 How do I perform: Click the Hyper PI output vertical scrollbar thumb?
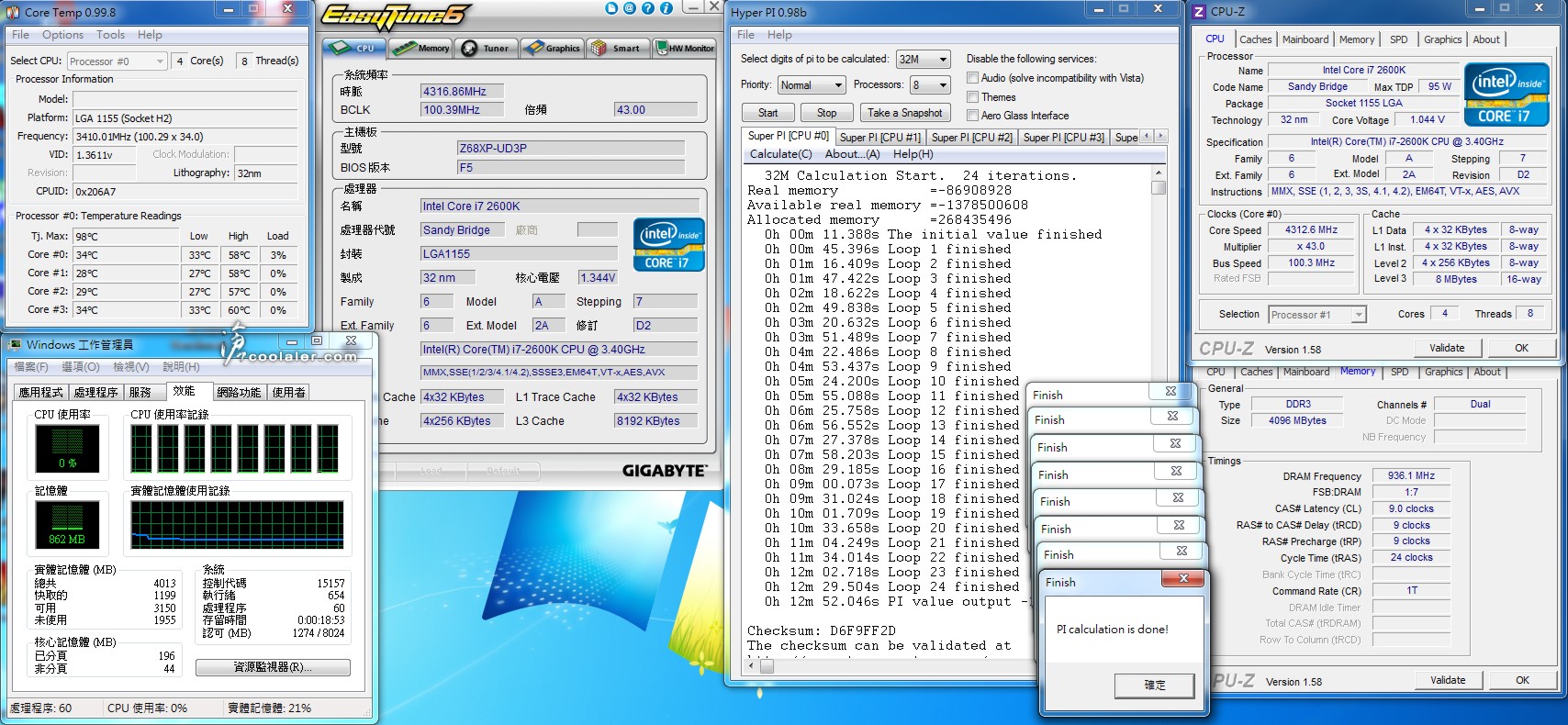click(x=1159, y=187)
